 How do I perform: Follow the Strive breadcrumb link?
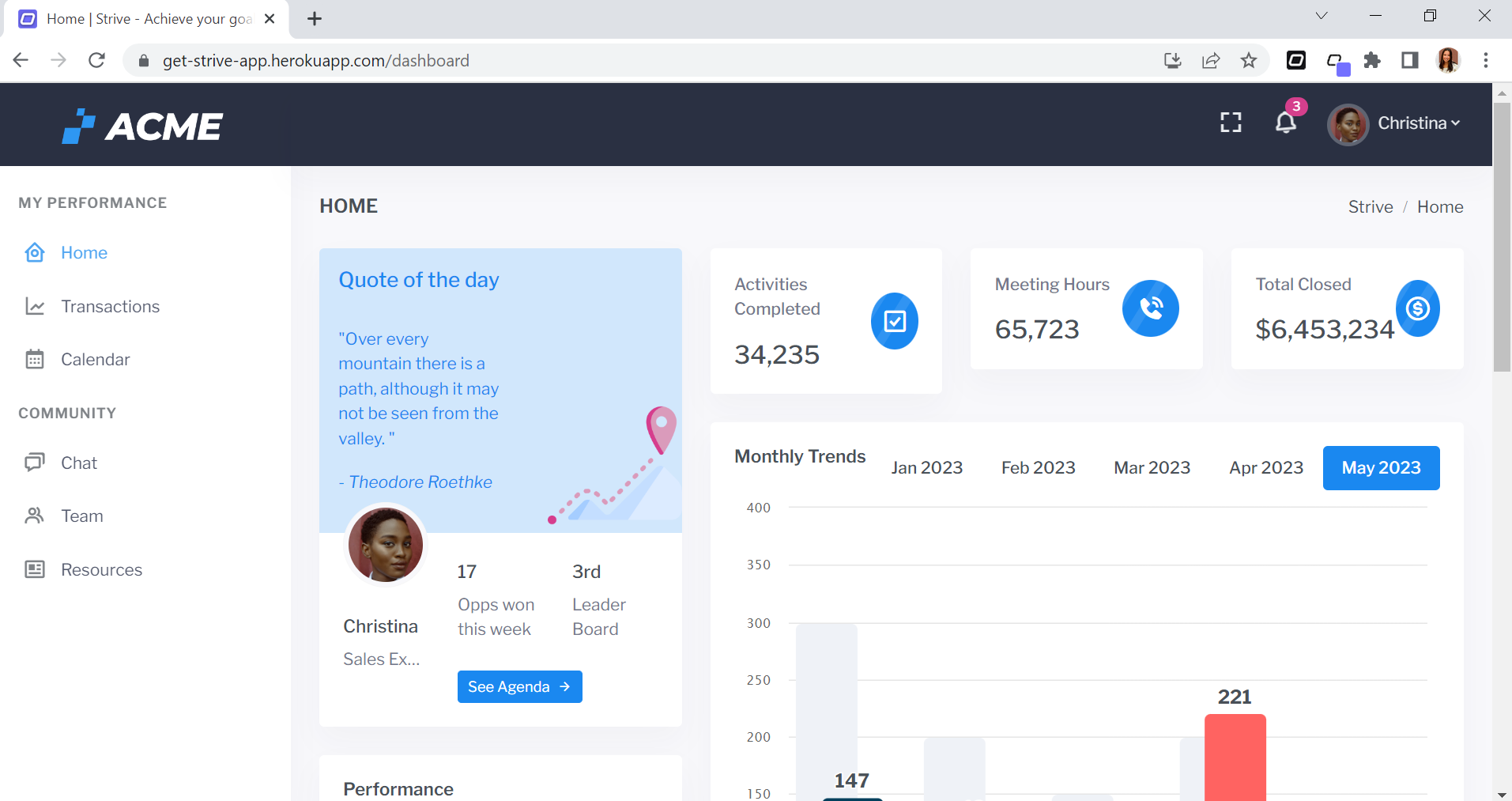(1370, 207)
